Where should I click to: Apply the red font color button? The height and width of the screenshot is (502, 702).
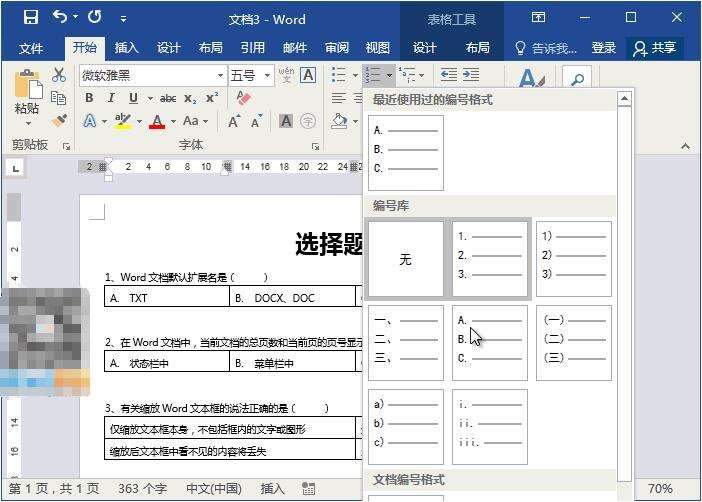(157, 121)
